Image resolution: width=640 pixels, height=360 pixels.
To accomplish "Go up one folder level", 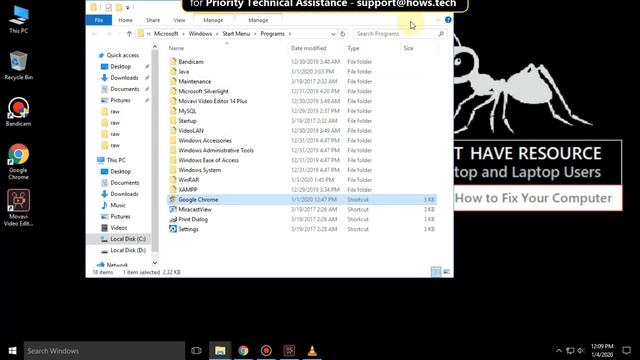I will (x=129, y=34).
